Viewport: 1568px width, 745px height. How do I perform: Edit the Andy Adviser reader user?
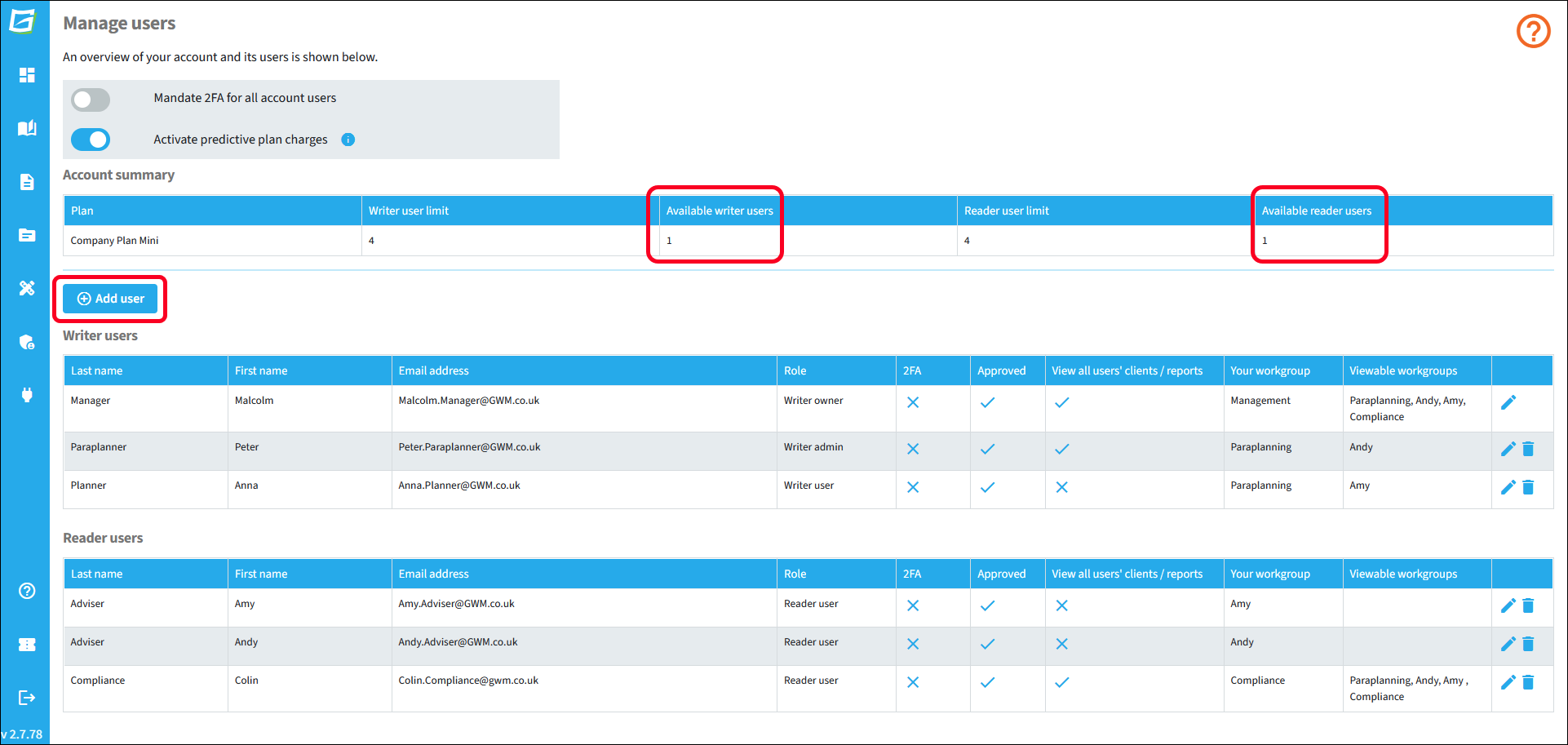click(x=1508, y=644)
